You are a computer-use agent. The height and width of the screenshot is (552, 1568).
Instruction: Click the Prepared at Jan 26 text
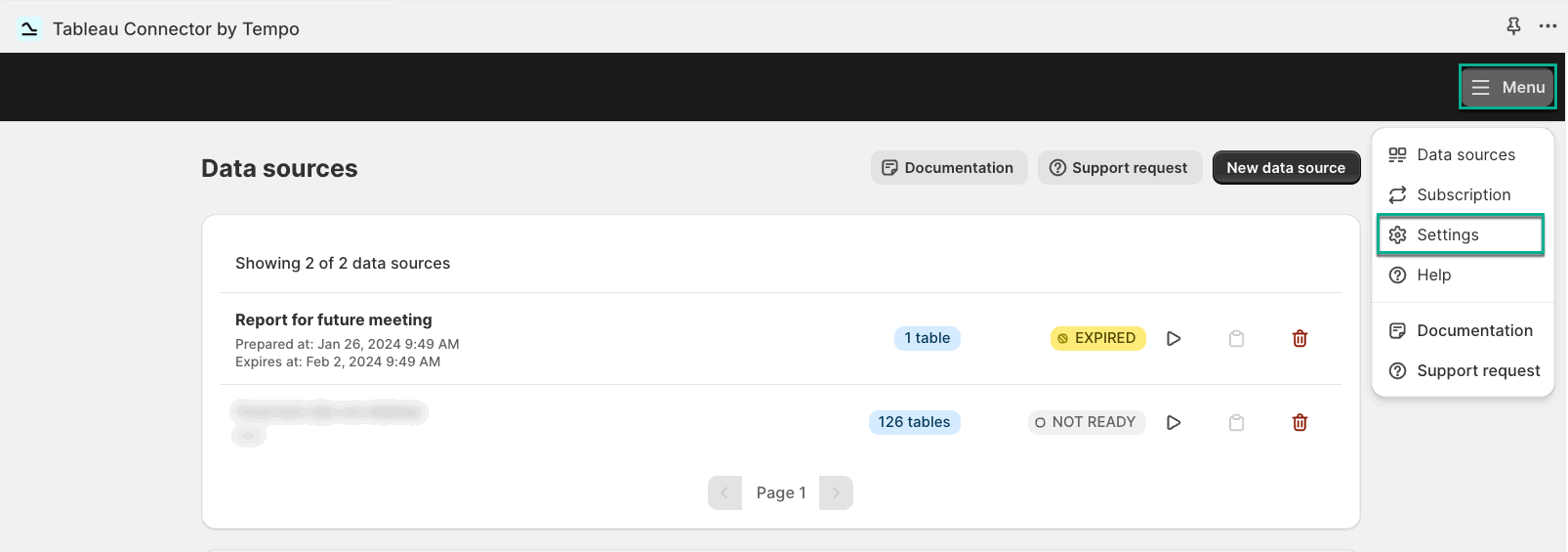[348, 344]
